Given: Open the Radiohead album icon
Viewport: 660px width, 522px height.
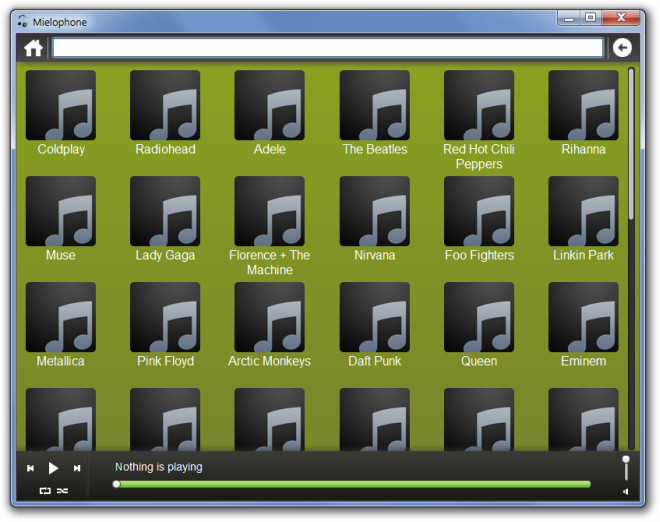Looking at the screenshot, I should pyautogui.click(x=165, y=105).
